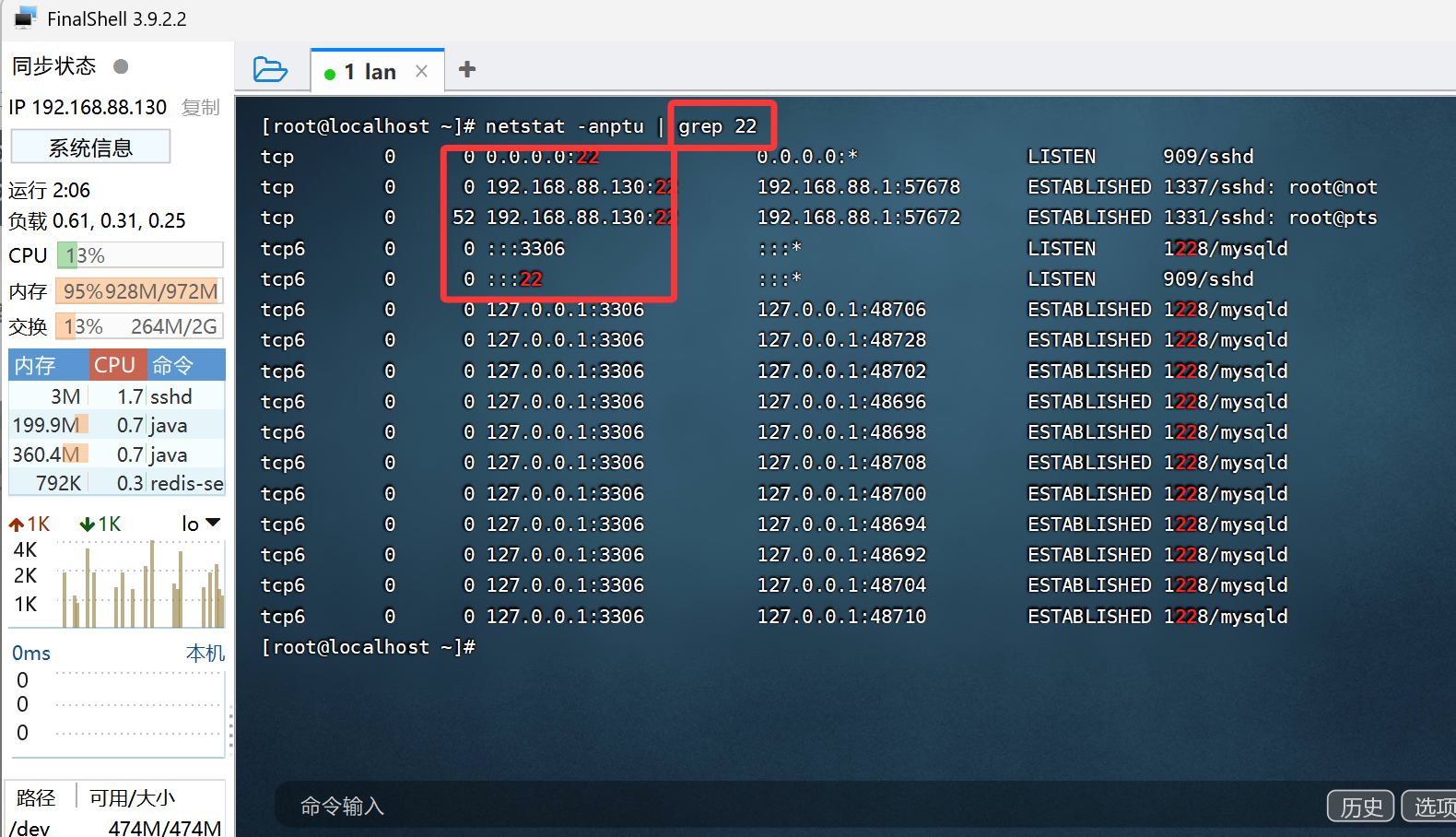Open the network interface 'lo' dropdown
1456x837 pixels.
click(201, 524)
